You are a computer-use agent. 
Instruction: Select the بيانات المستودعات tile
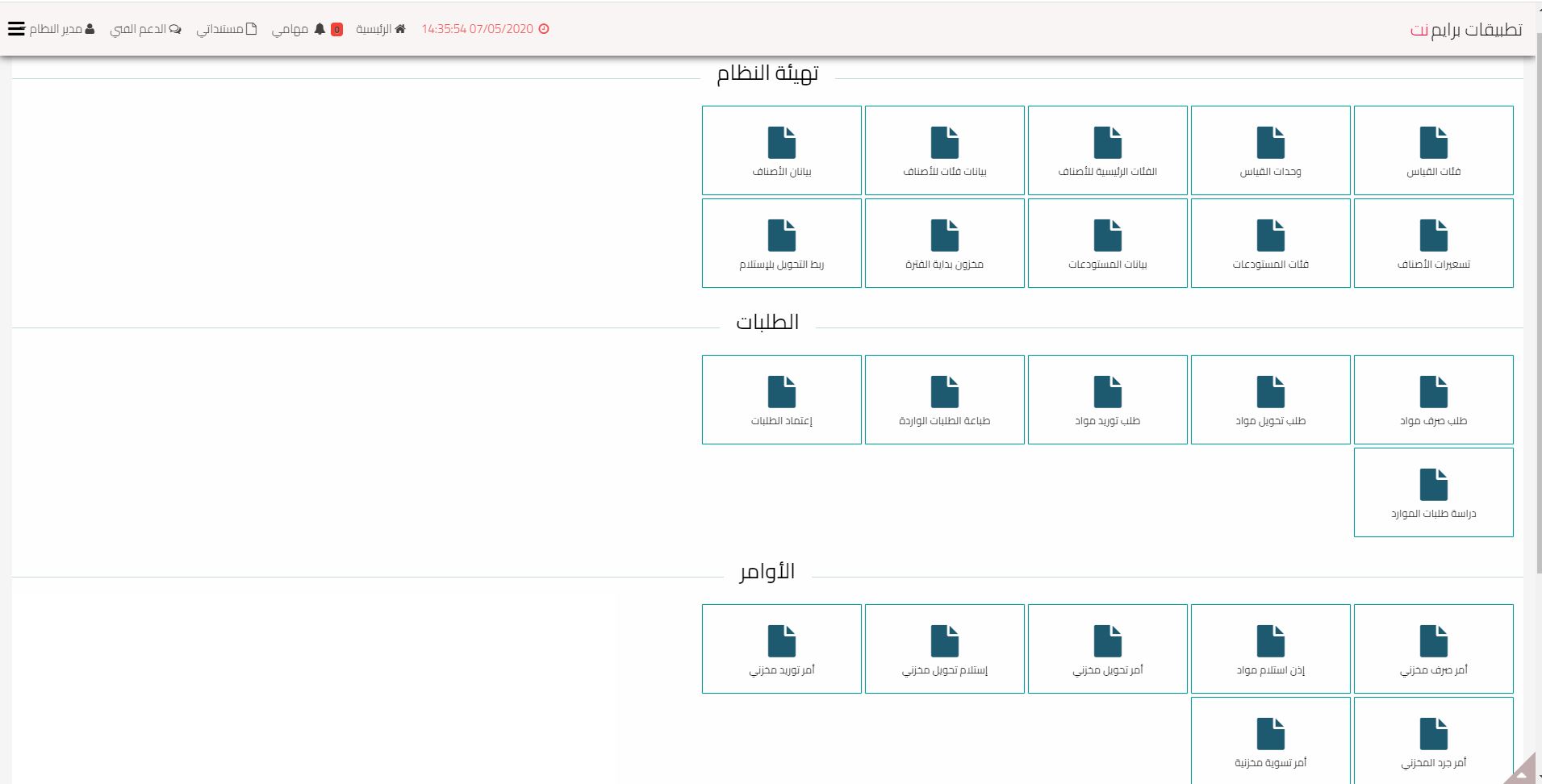pos(1107,243)
